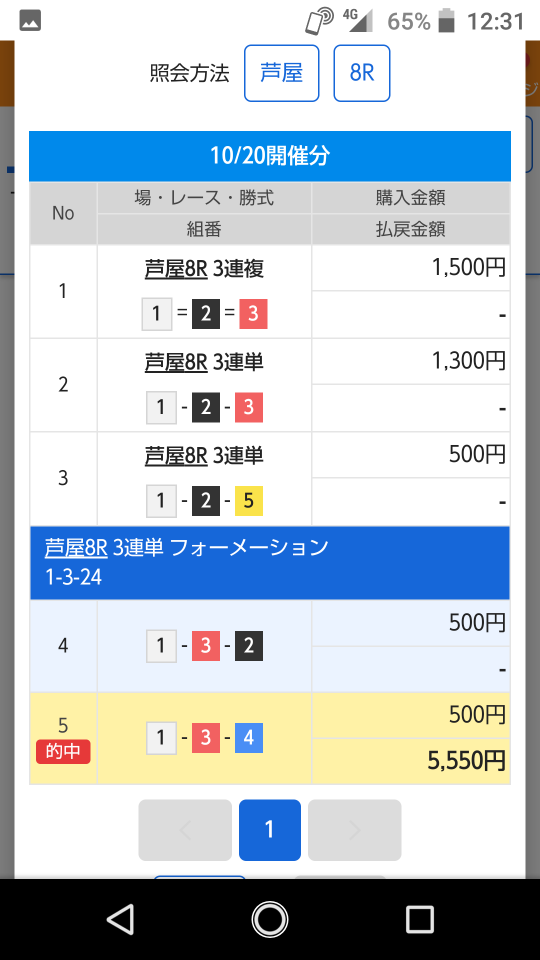Tap the blue boat 4 number square
This screenshot has width=540, height=960.
click(249, 738)
